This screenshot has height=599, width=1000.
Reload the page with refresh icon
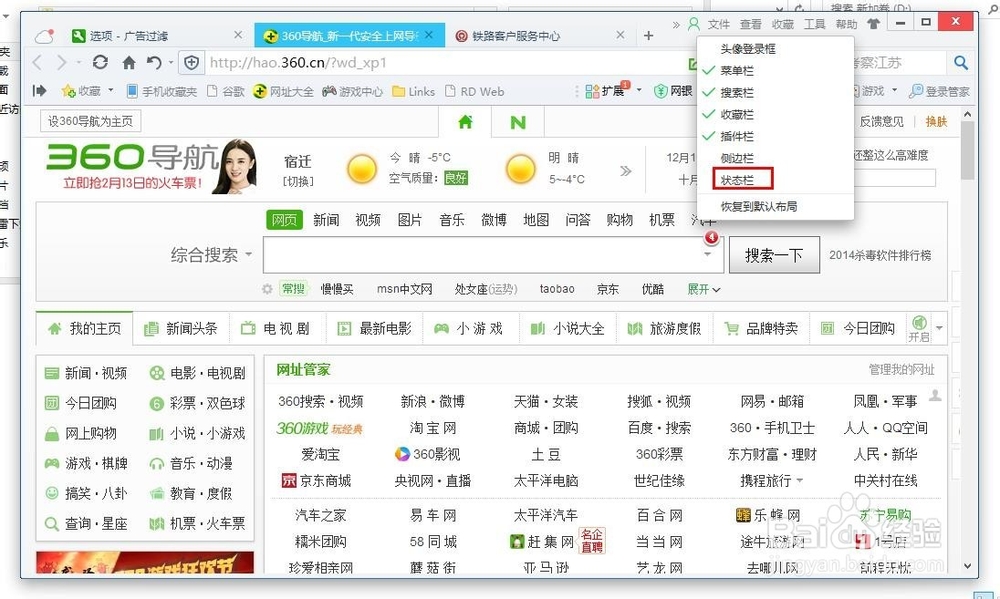100,63
